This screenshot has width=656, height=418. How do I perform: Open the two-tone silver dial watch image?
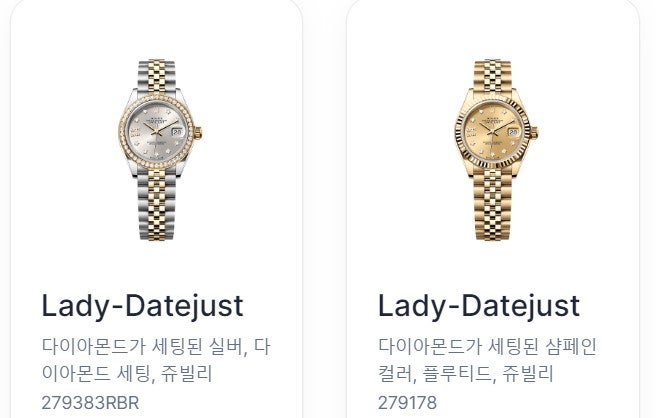[x=160, y=150]
